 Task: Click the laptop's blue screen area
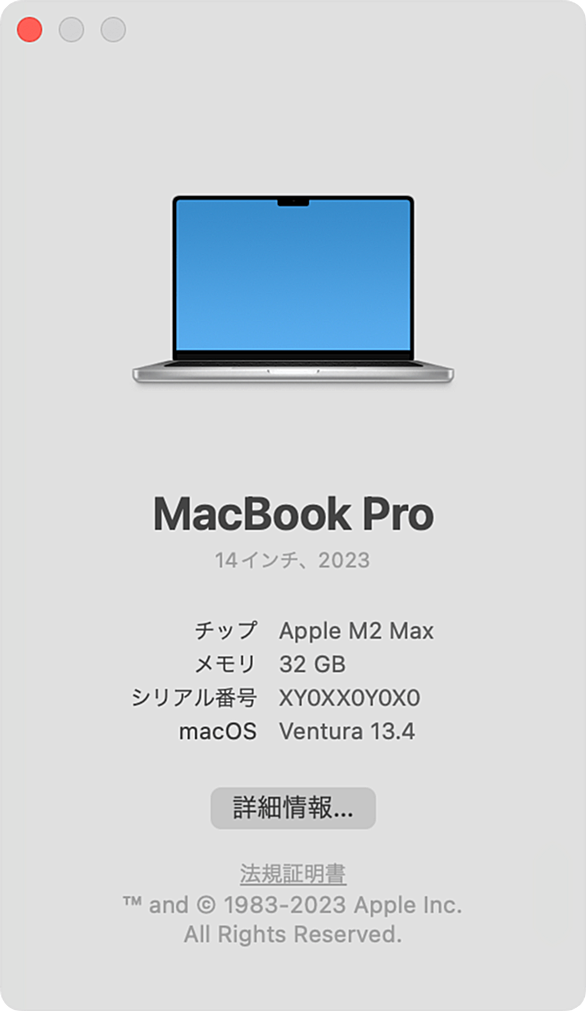[x=293, y=276]
